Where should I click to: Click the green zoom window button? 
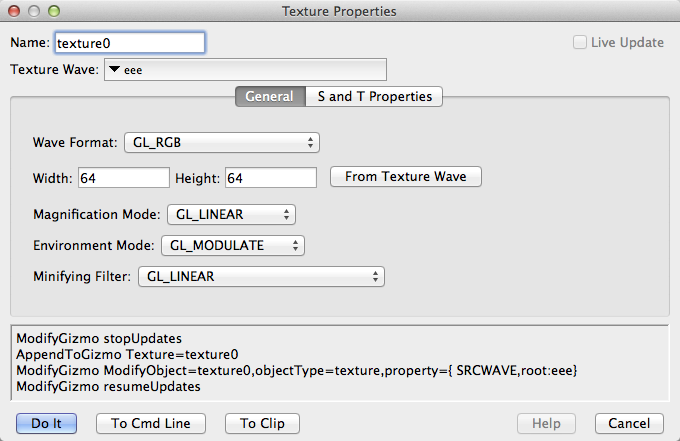53,11
